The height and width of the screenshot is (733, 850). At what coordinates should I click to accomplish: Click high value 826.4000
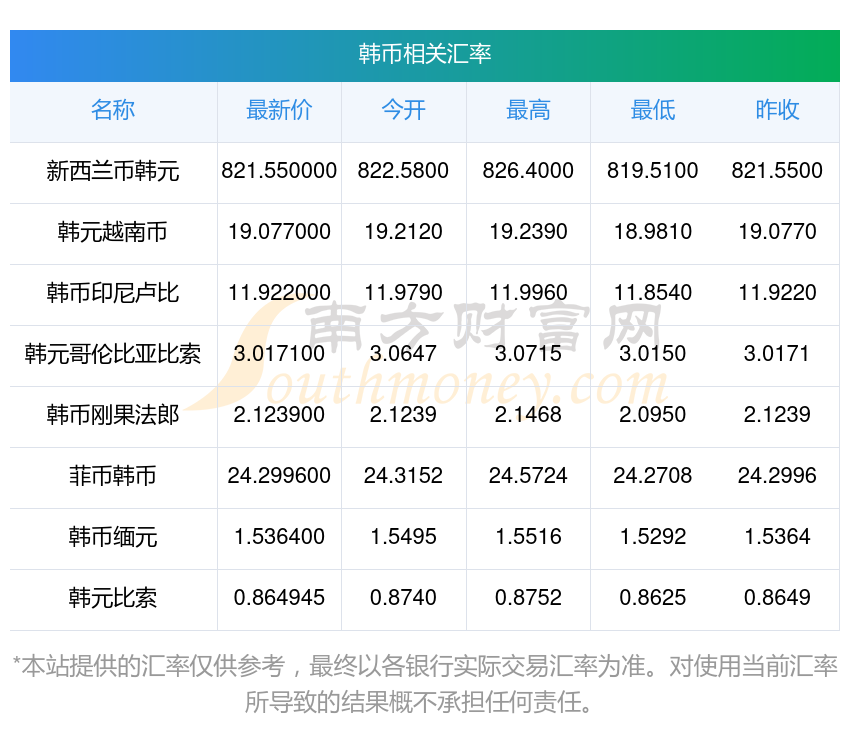click(x=528, y=171)
